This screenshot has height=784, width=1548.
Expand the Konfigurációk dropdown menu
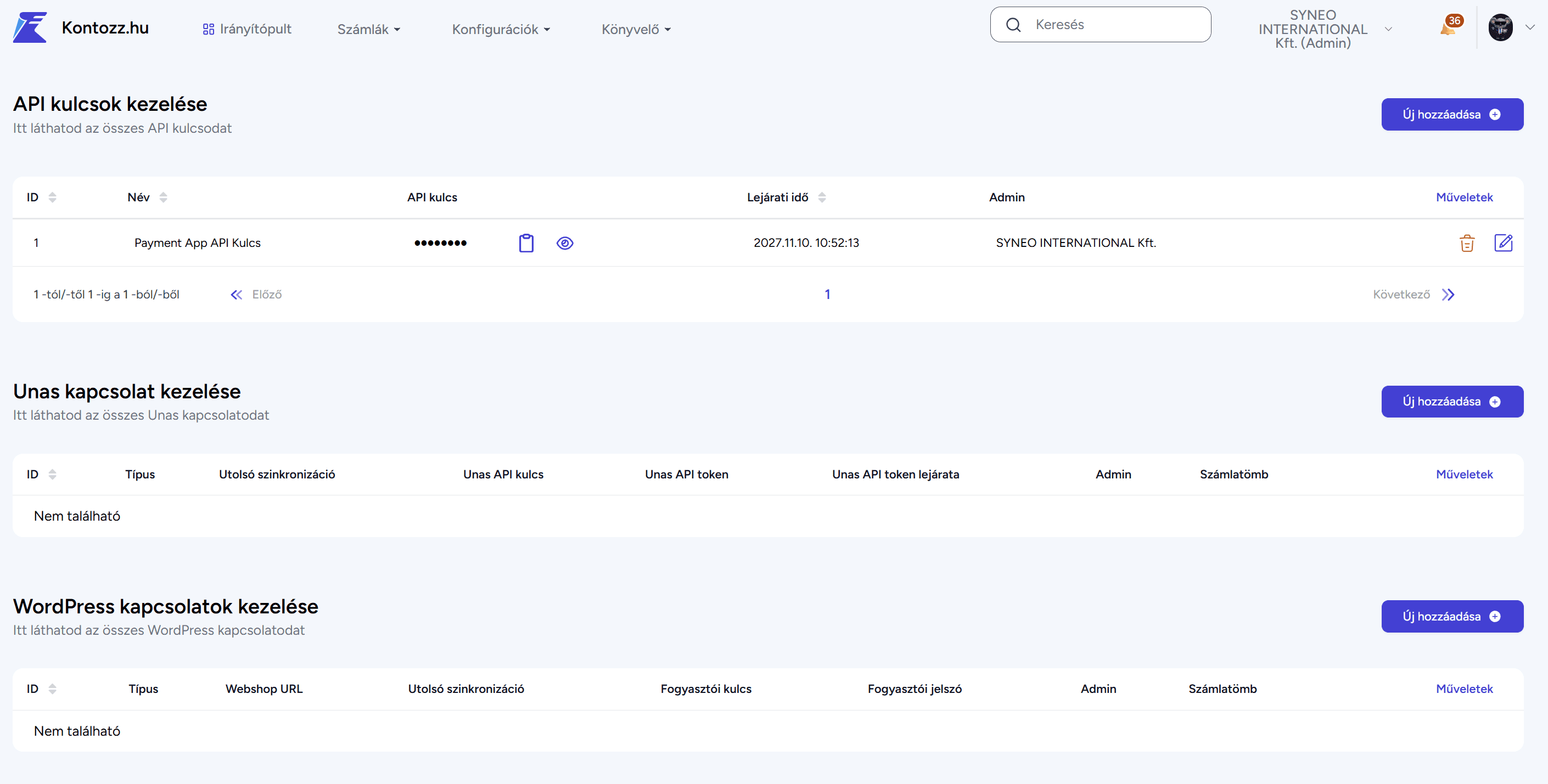tap(501, 29)
